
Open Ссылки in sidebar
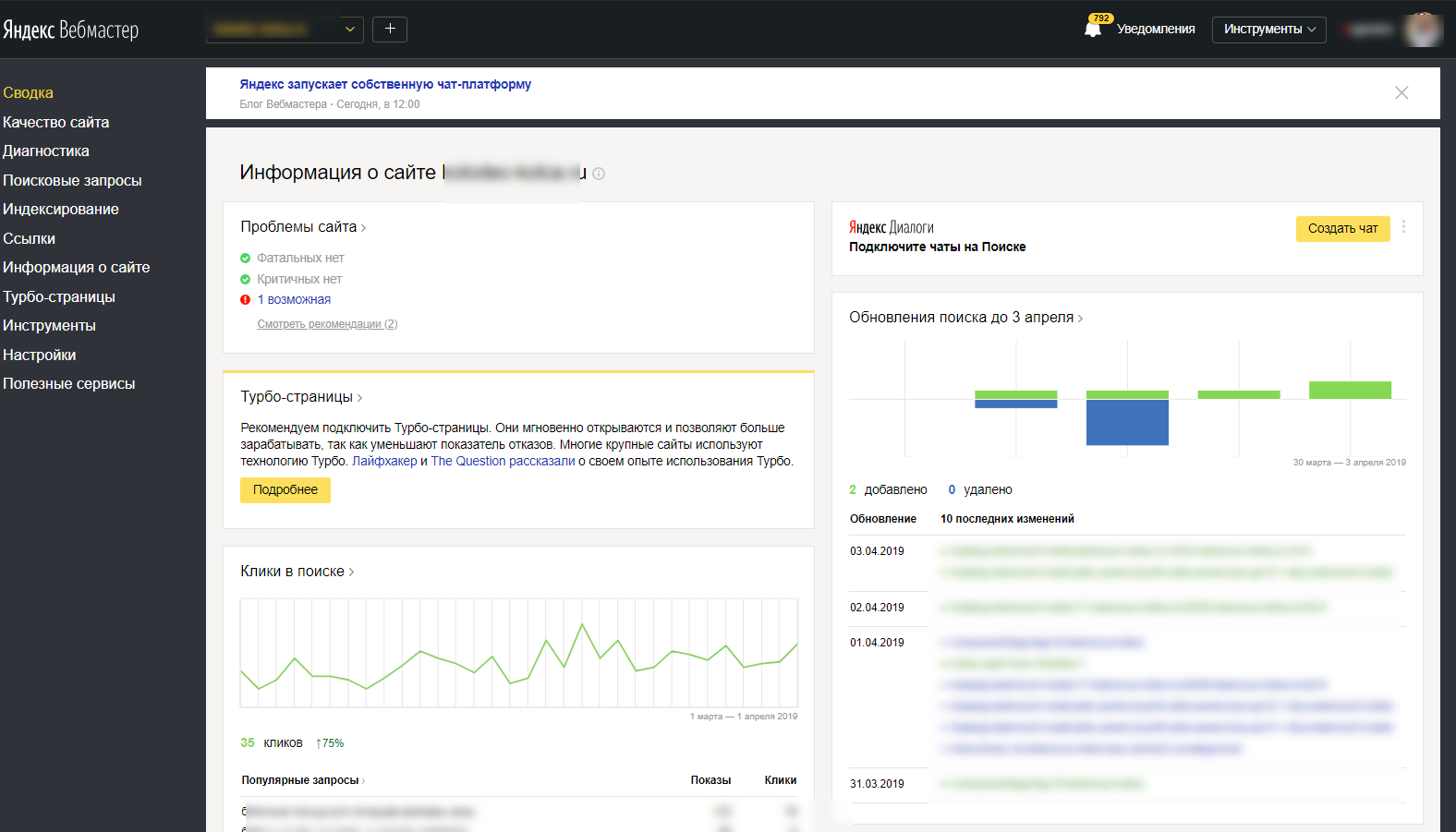29,238
